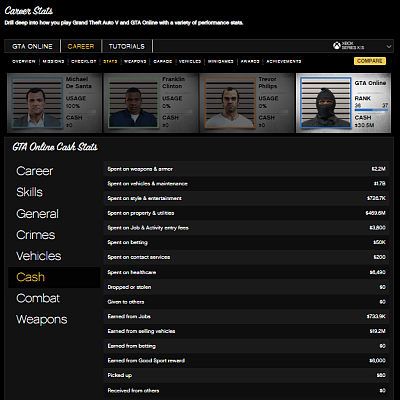Select the GTA Online masked character card
Screen dimensions: 400x400
pyautogui.click(x=343, y=103)
